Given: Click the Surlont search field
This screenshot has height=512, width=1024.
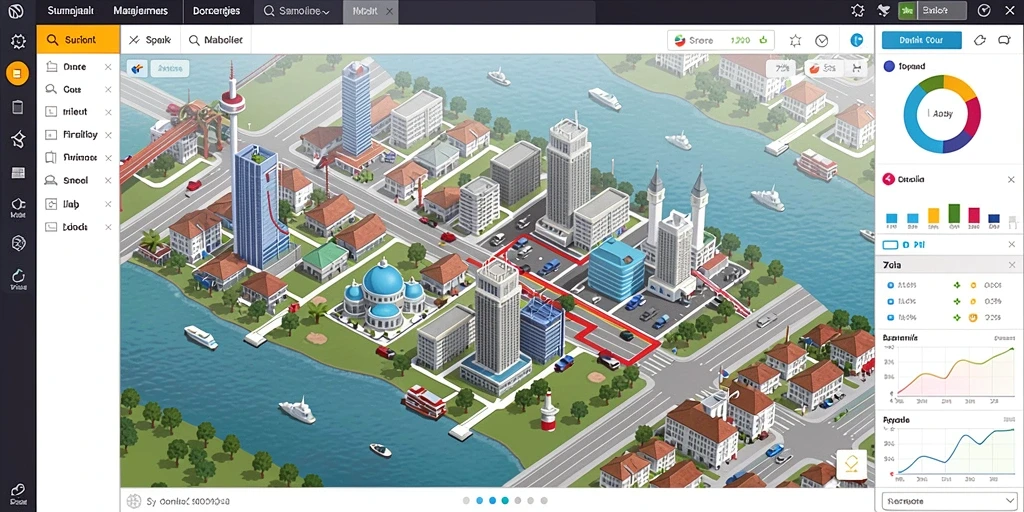Looking at the screenshot, I should pyautogui.click(x=78, y=40).
